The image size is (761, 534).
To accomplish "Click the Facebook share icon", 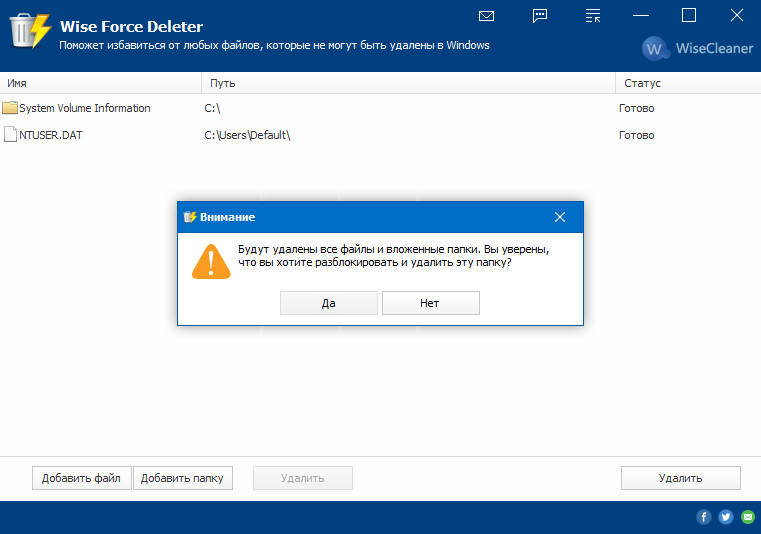I will (x=704, y=517).
